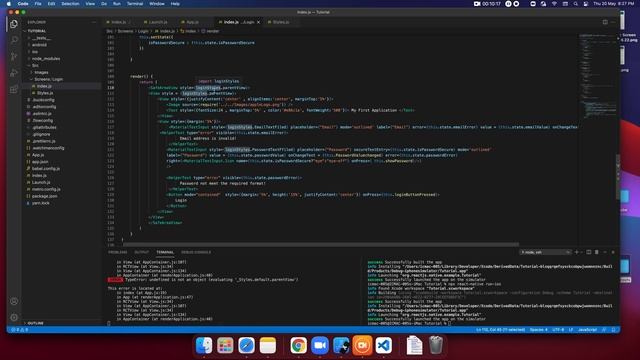Click the UTF-8 encoding in status bar
Screen dimensions: 640x360
[x=558, y=329]
